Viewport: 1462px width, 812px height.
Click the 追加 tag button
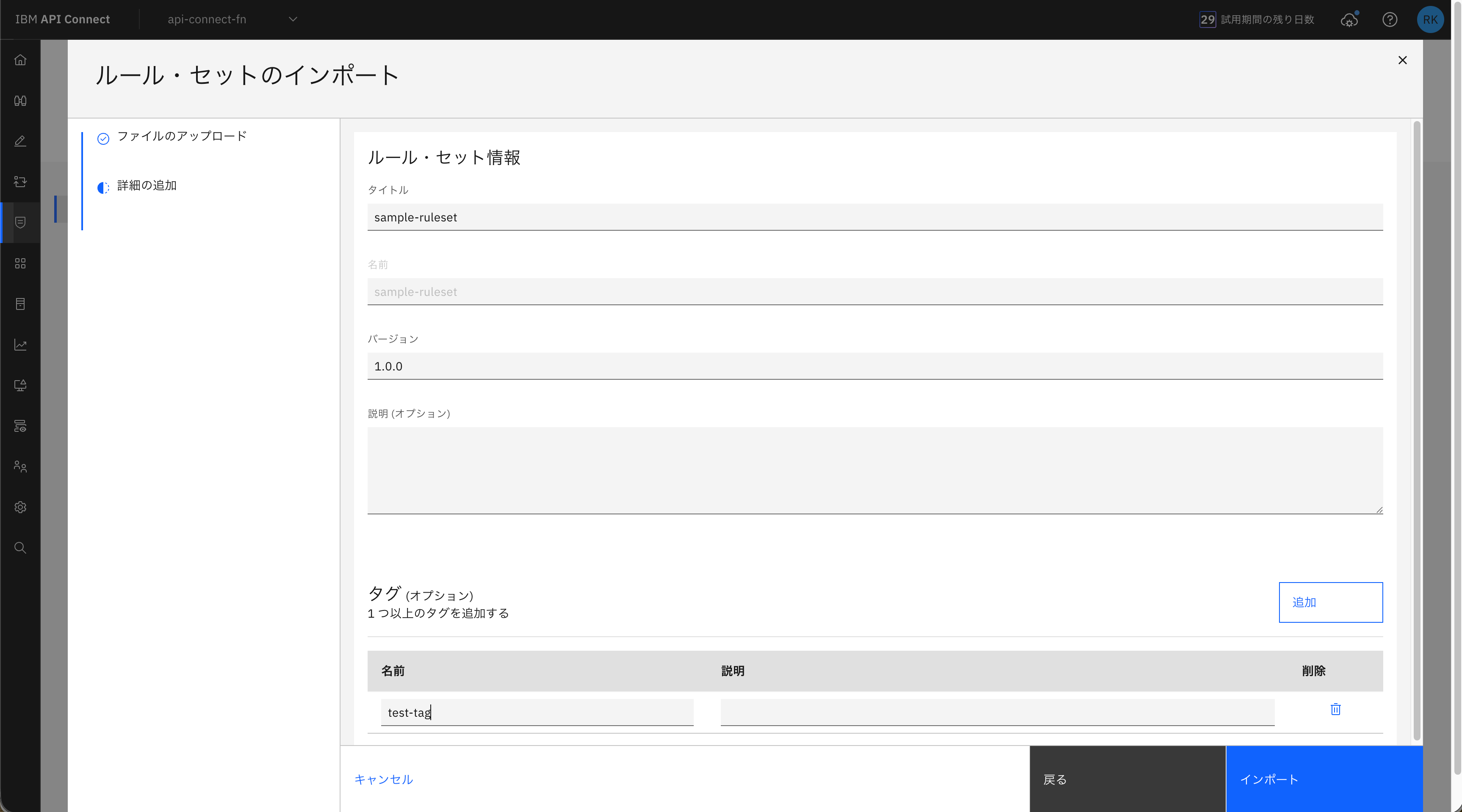coord(1330,602)
